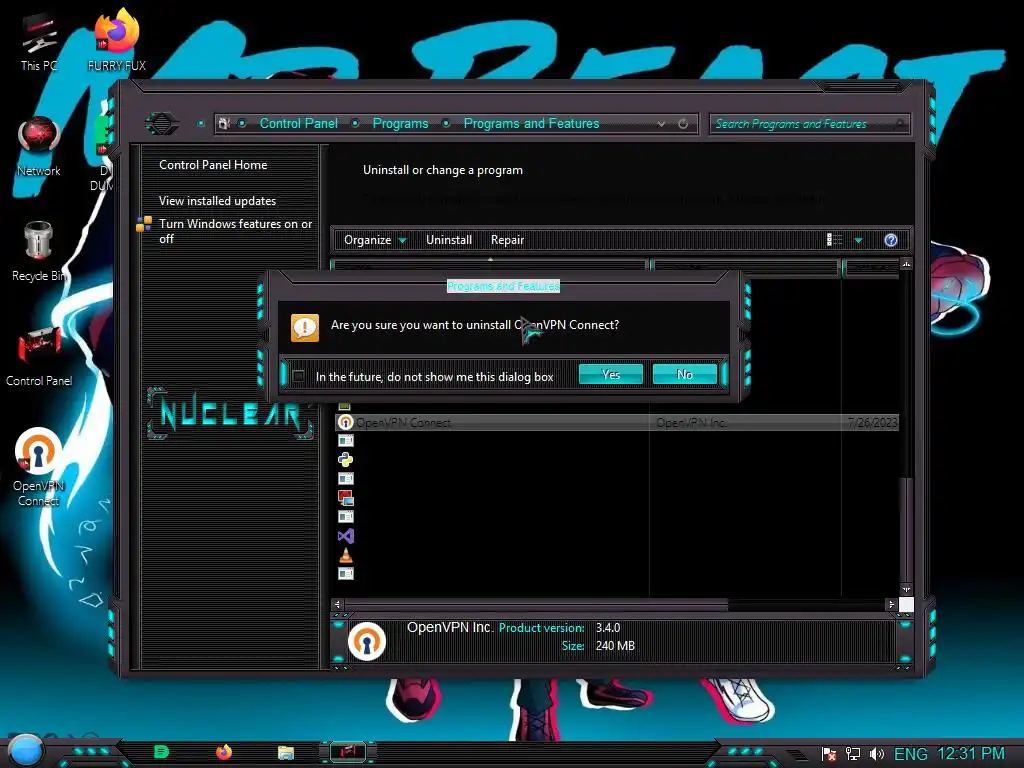1024x768 pixels.
Task: Open View installed updates
Action: (x=217, y=200)
